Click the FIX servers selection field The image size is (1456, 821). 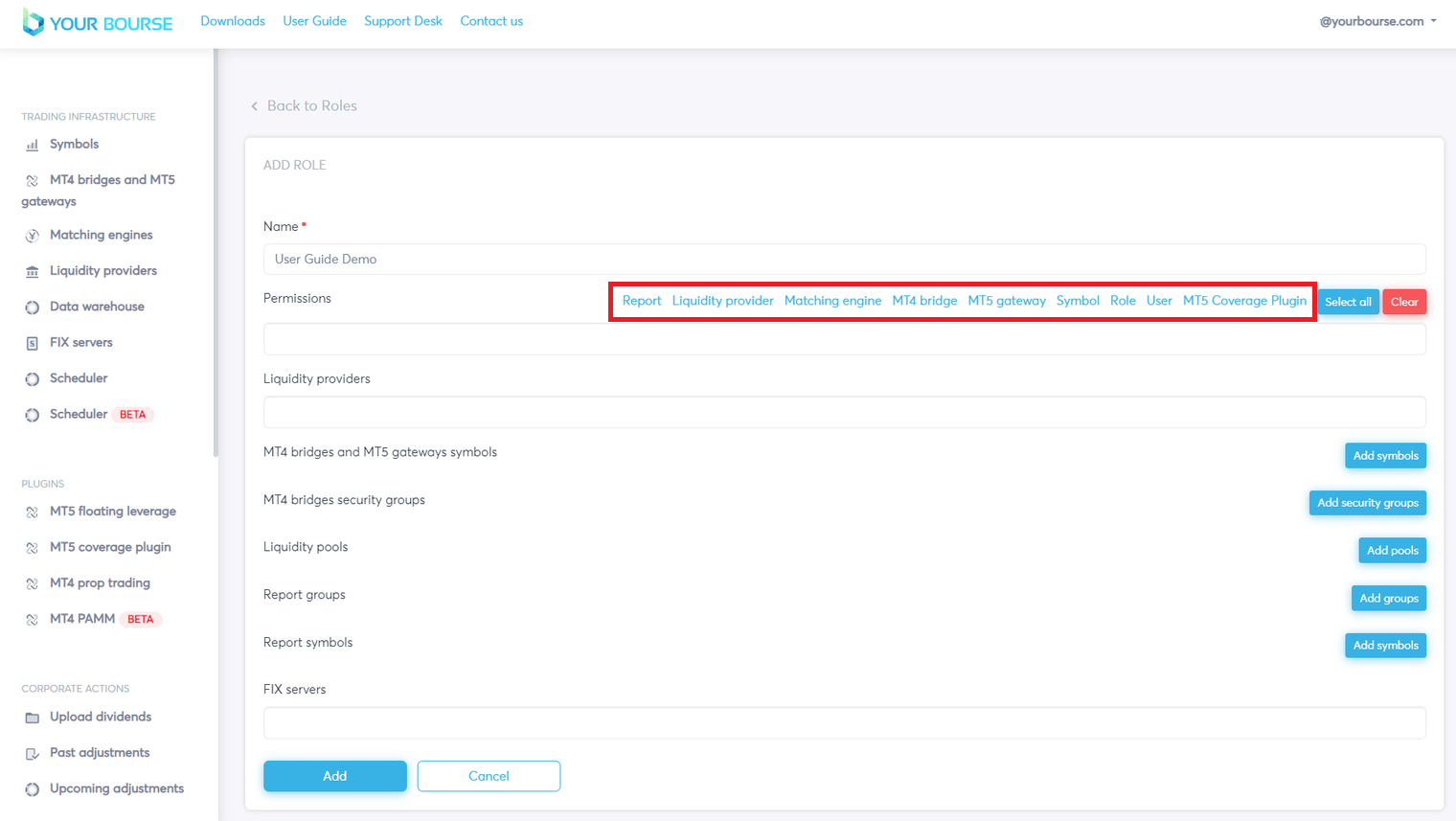[845, 723]
